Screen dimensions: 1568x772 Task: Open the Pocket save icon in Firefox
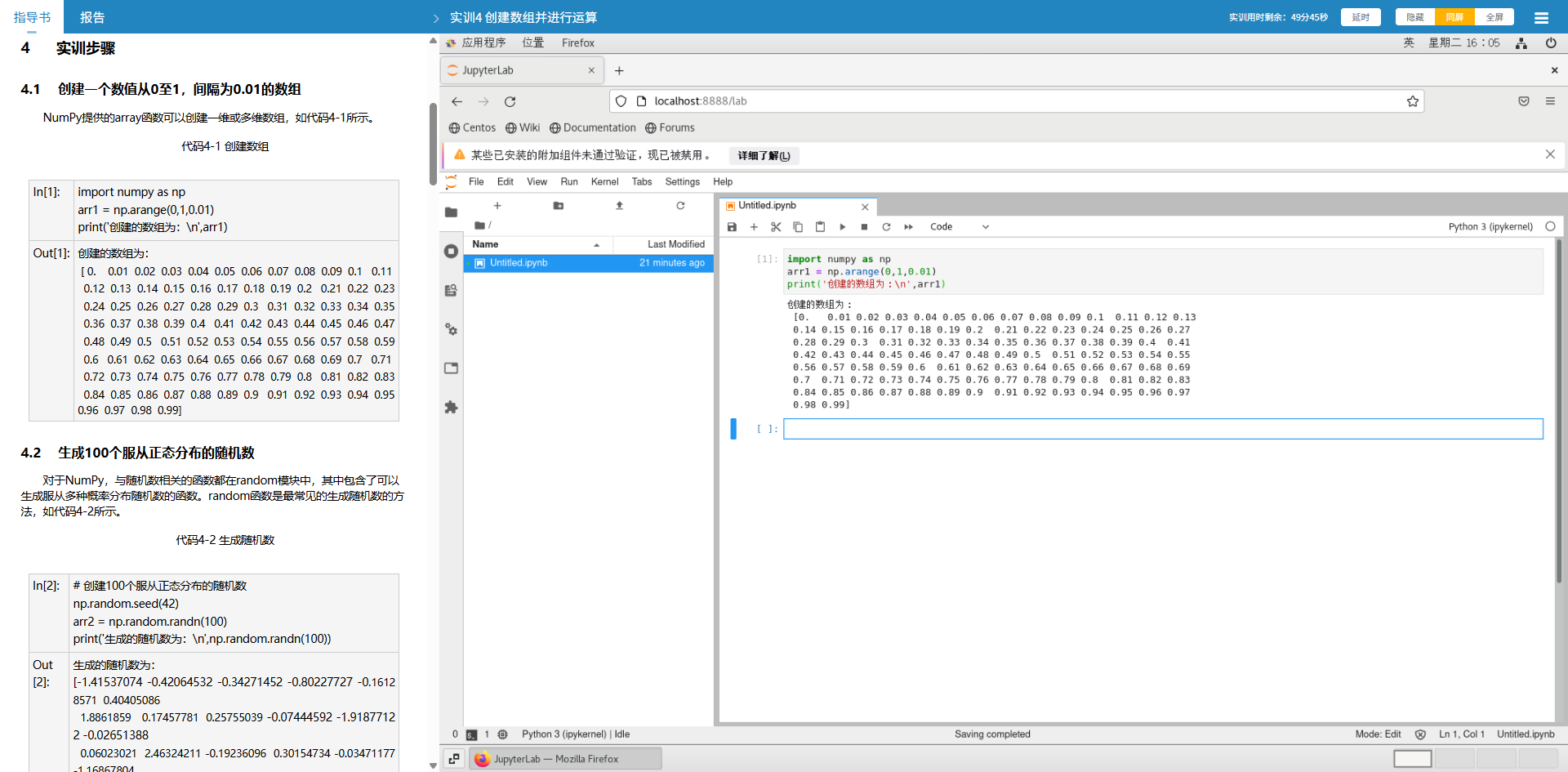click(x=1524, y=101)
